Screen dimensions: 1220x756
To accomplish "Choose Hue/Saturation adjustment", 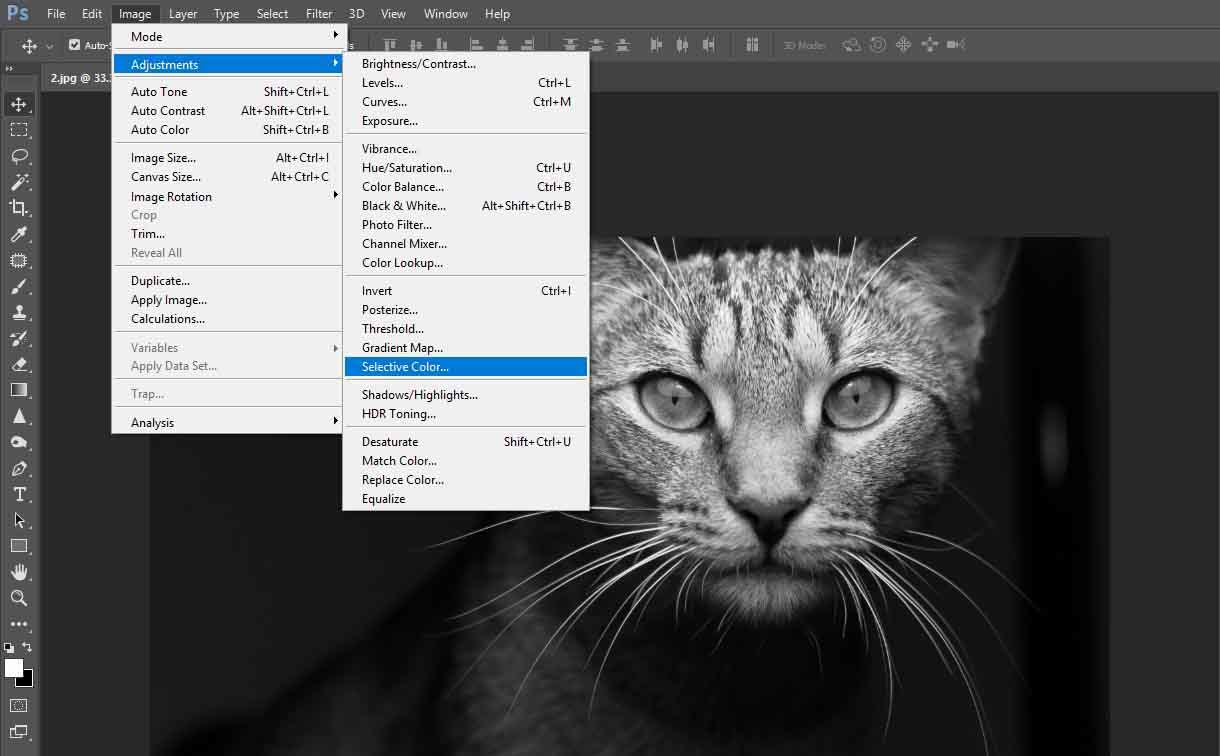I will 466,168.
